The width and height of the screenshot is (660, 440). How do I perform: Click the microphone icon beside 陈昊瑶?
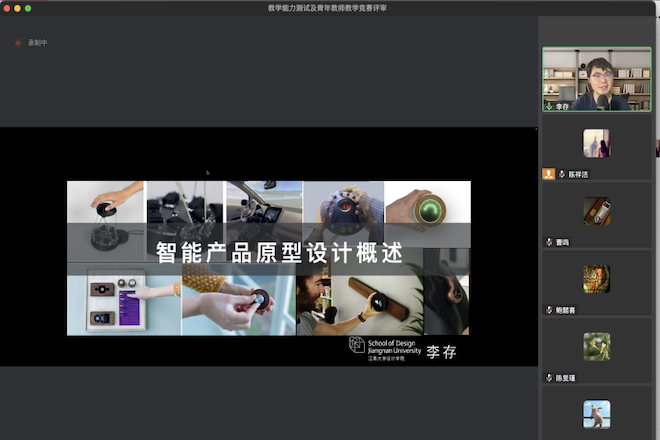tap(549, 378)
